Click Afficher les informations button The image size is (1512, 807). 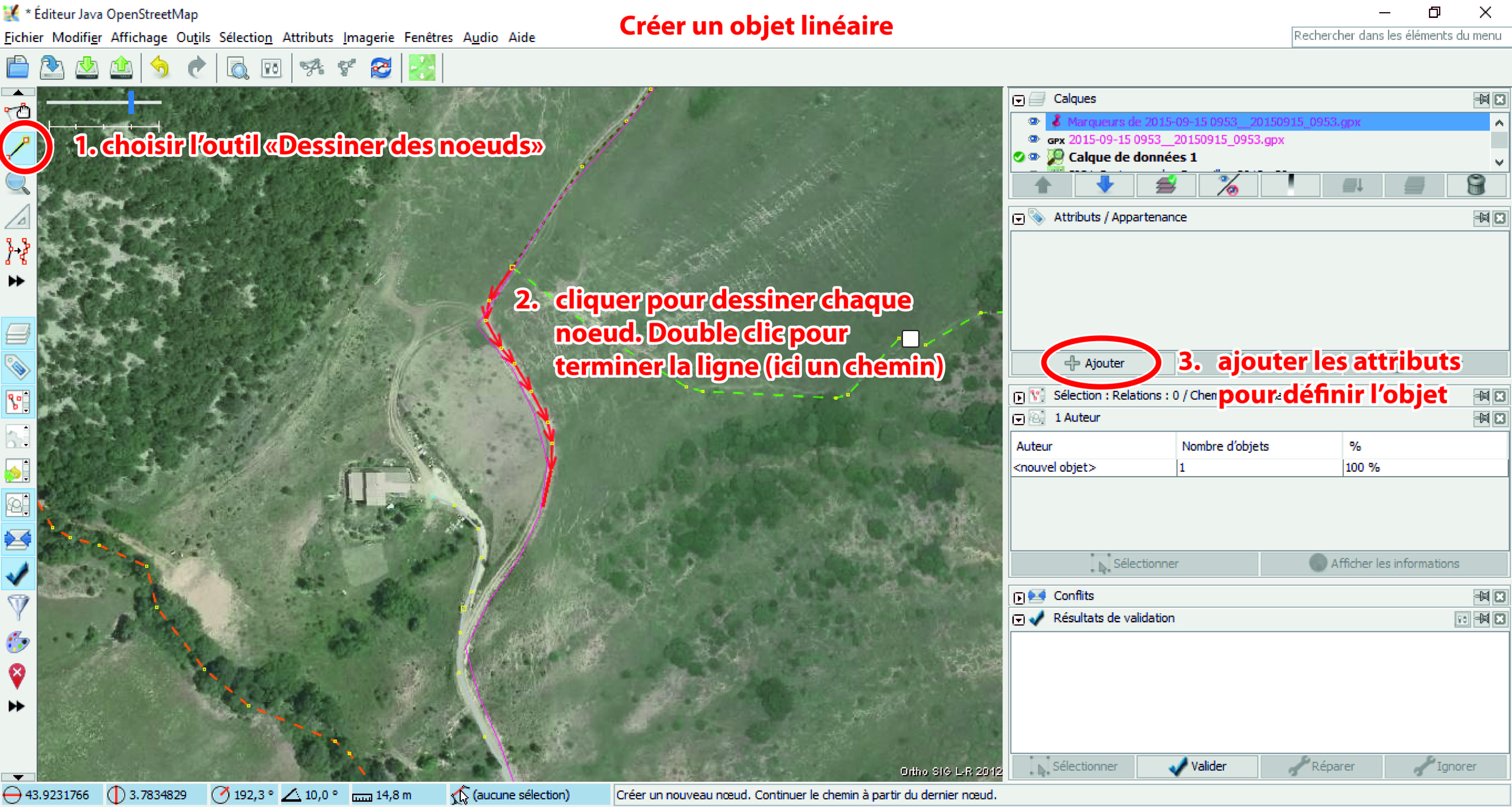pos(1384,564)
